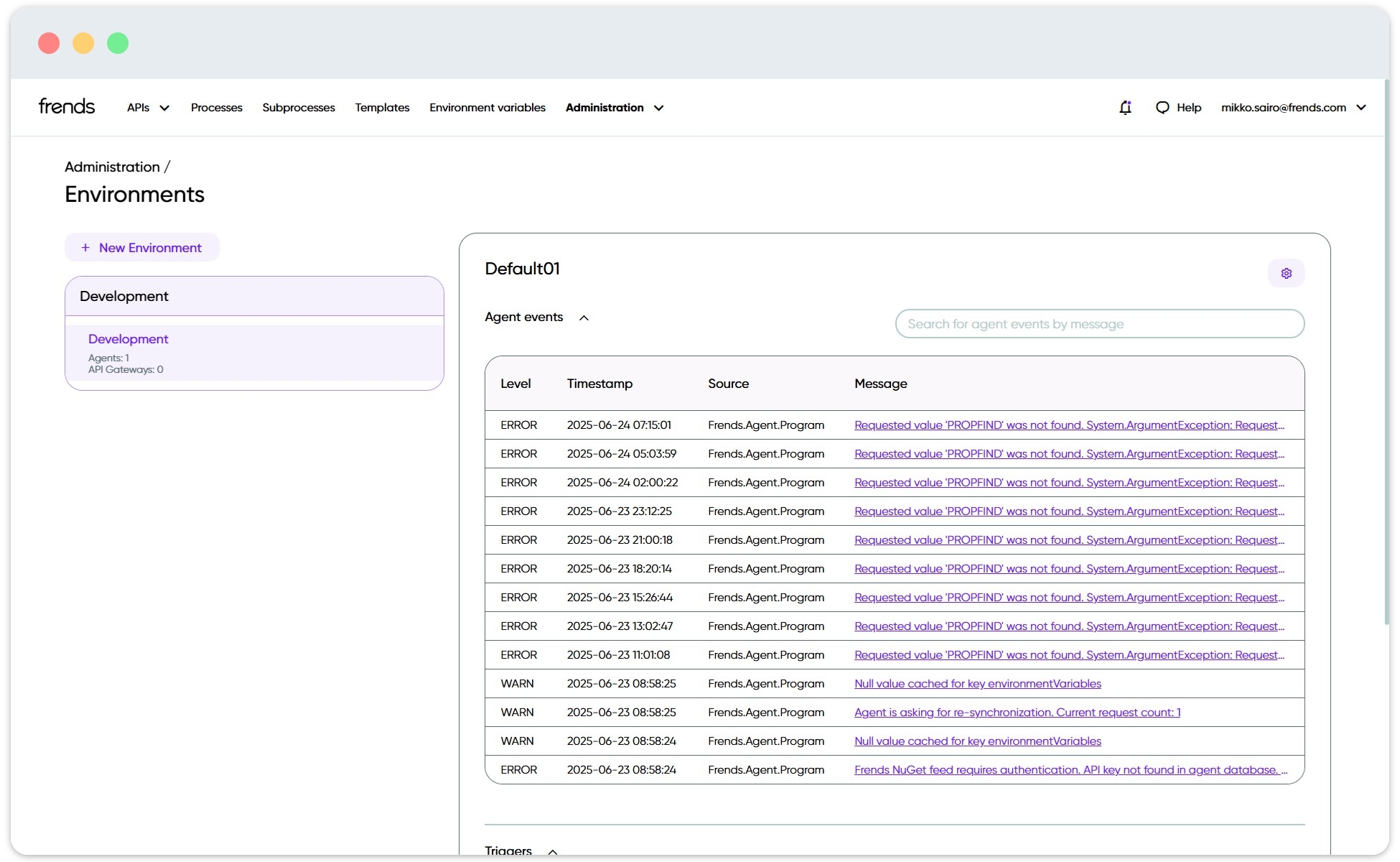Click the New Environment button

142,247
